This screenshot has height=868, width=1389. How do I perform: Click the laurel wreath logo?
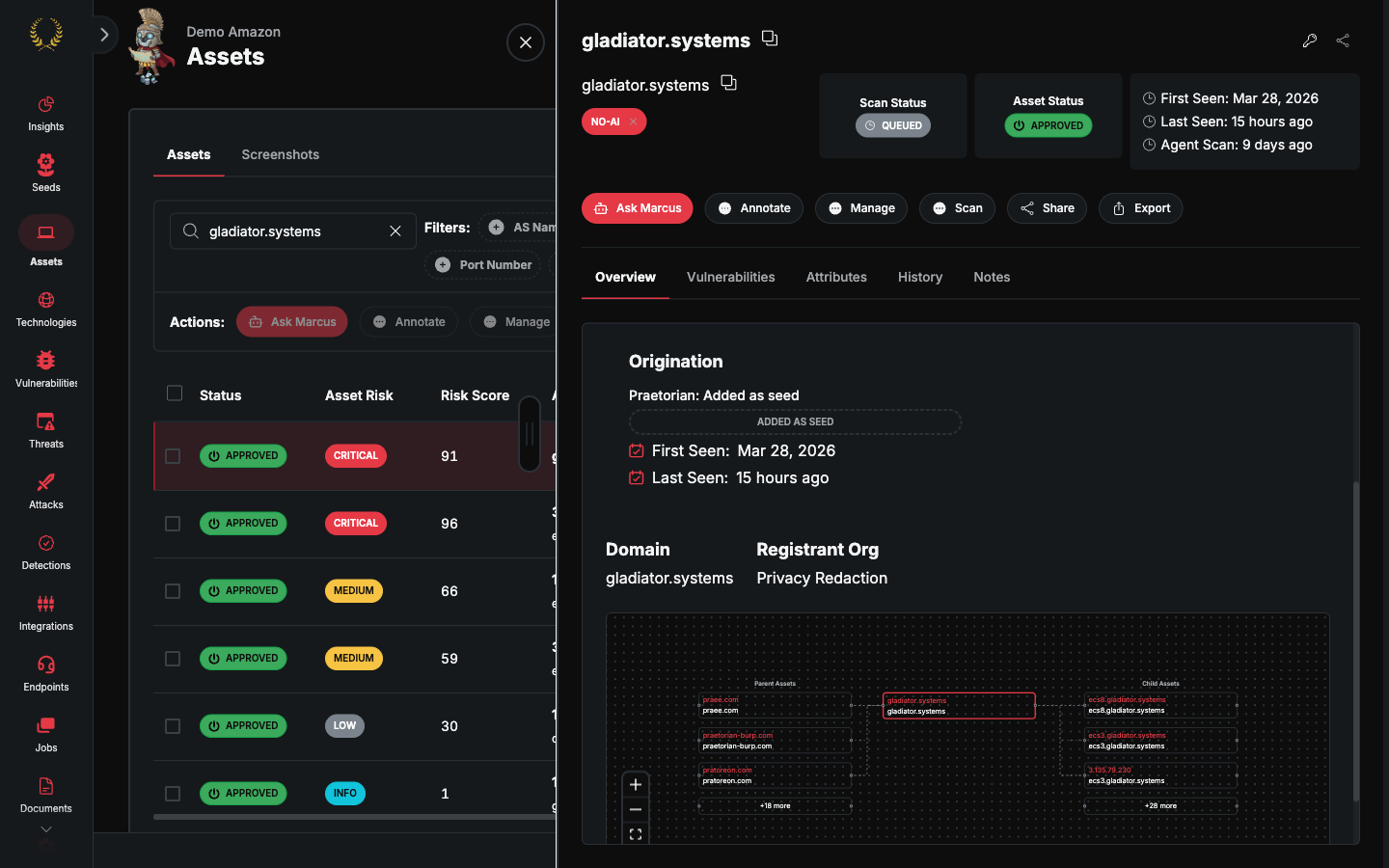coord(45,35)
